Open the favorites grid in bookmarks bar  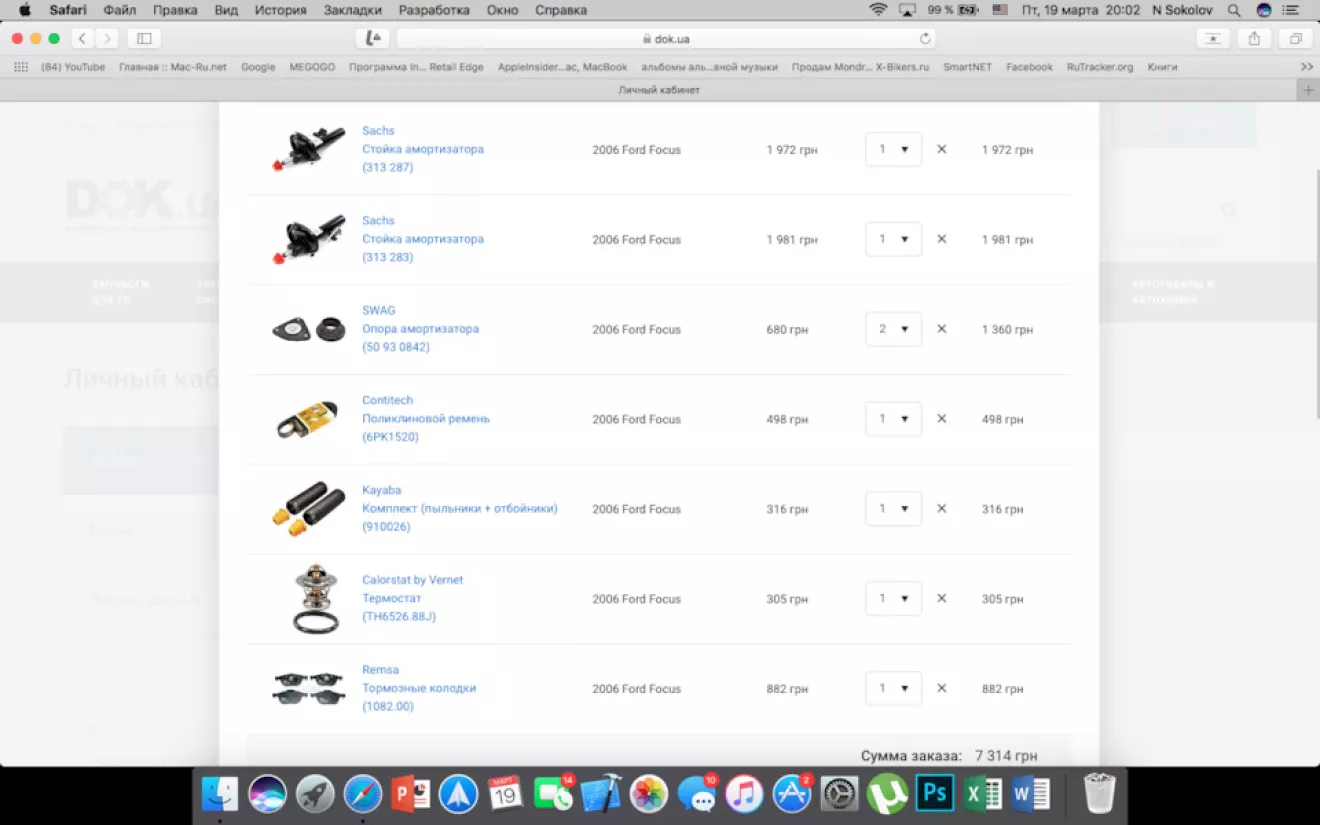pyautogui.click(x=20, y=67)
